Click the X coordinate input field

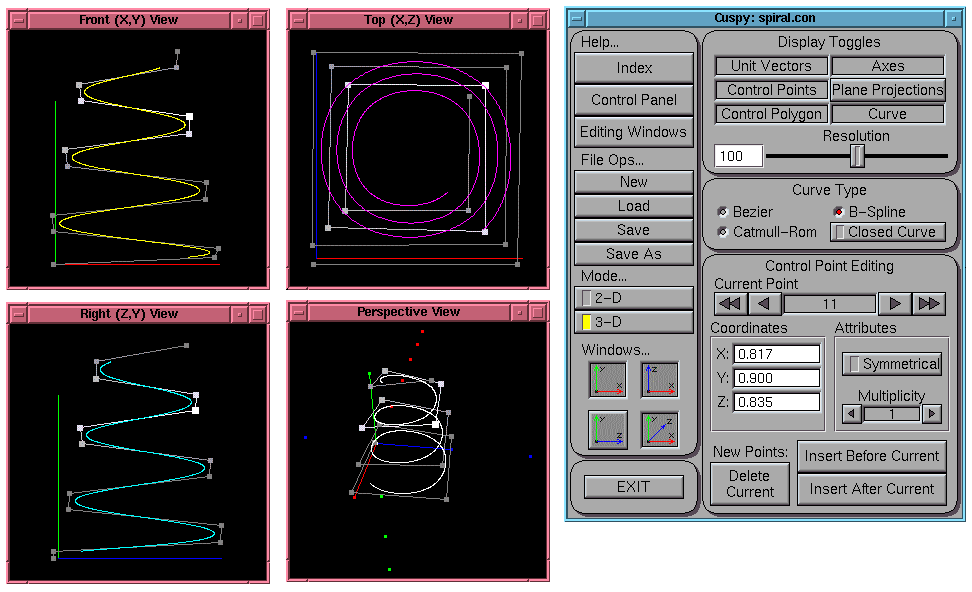(776, 353)
